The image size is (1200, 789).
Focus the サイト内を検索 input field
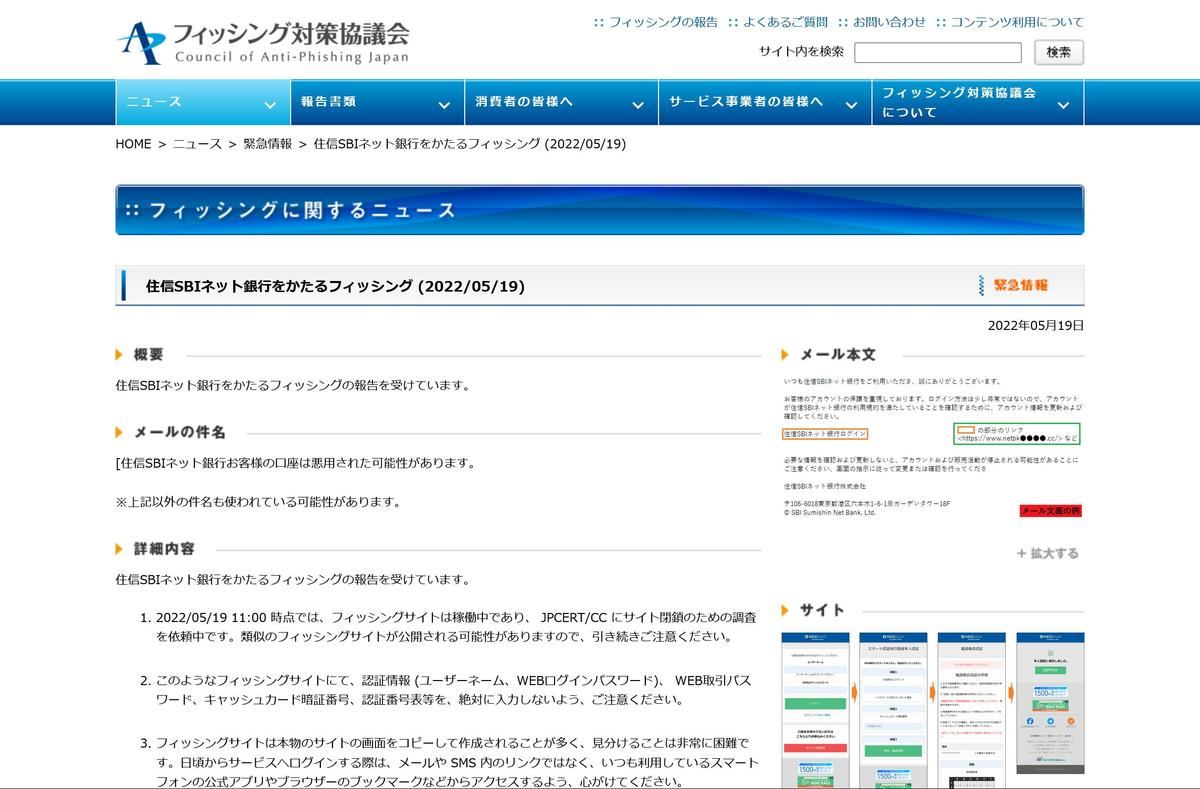[x=938, y=53]
